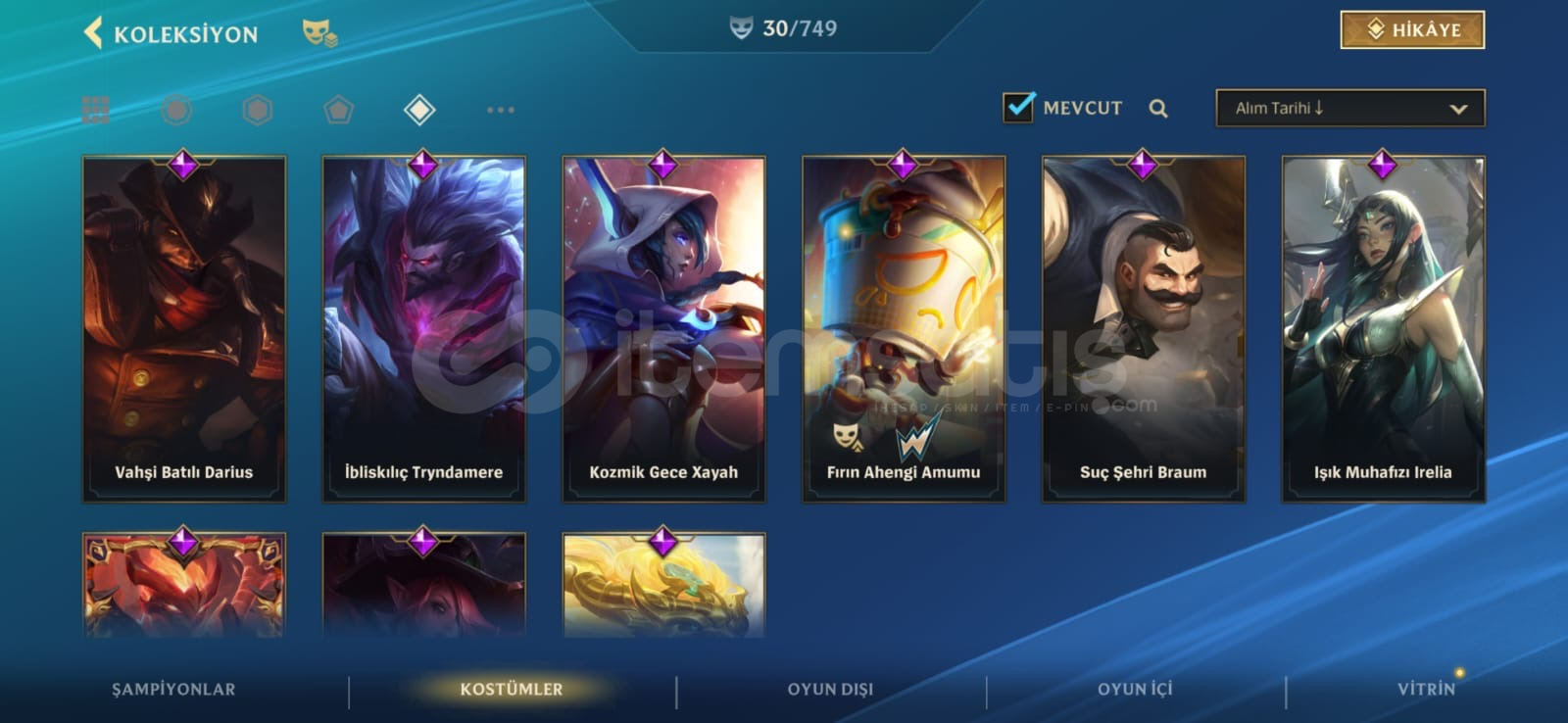The image size is (1568, 723).
Task: Uncheck the Mevcut checkbox
Action: tap(1019, 107)
